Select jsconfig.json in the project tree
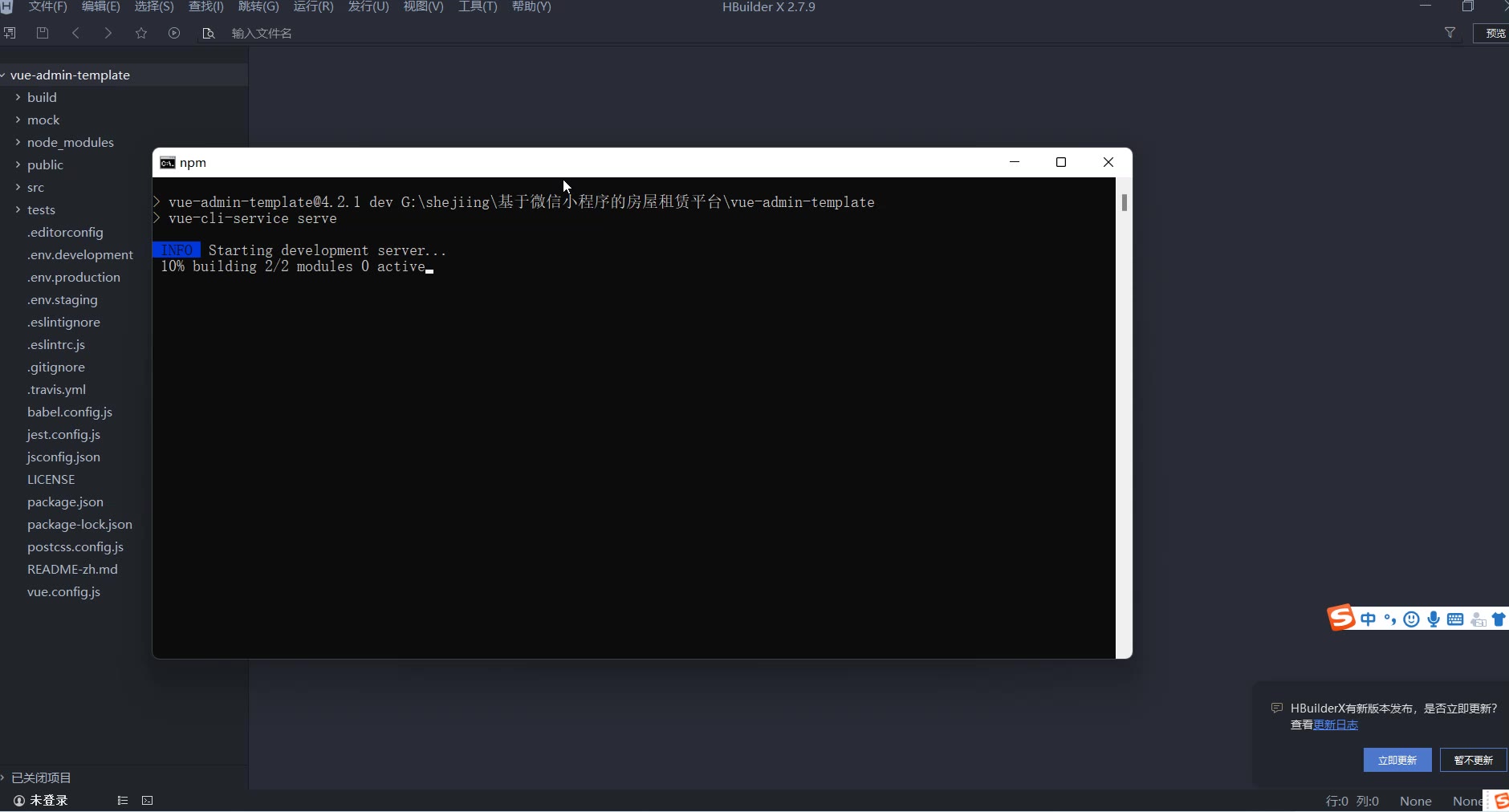1509x812 pixels. tap(63, 457)
